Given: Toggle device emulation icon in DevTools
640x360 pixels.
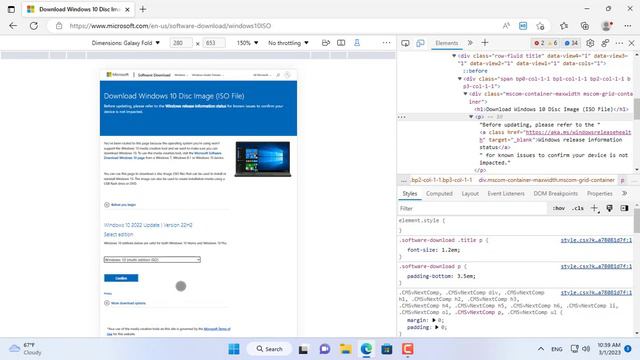Looking at the screenshot, I should tap(420, 43).
